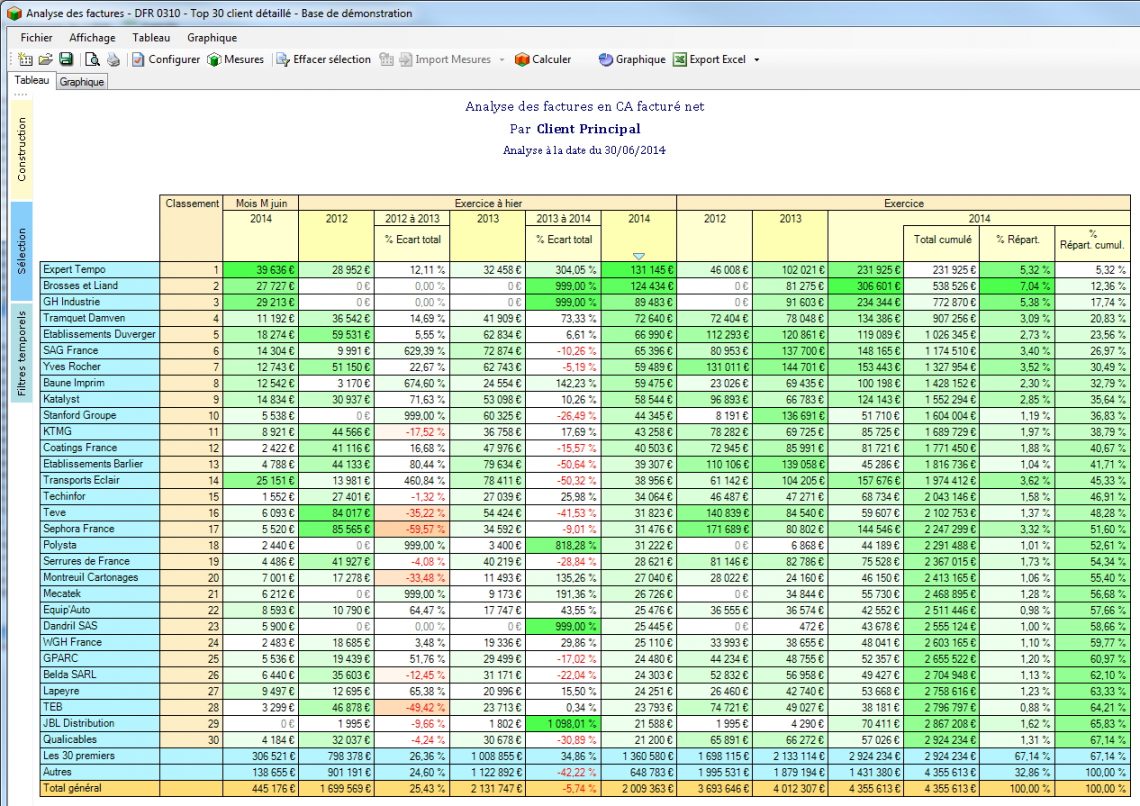
Task: Select the Brosses et Liand row label
Action: point(100,286)
